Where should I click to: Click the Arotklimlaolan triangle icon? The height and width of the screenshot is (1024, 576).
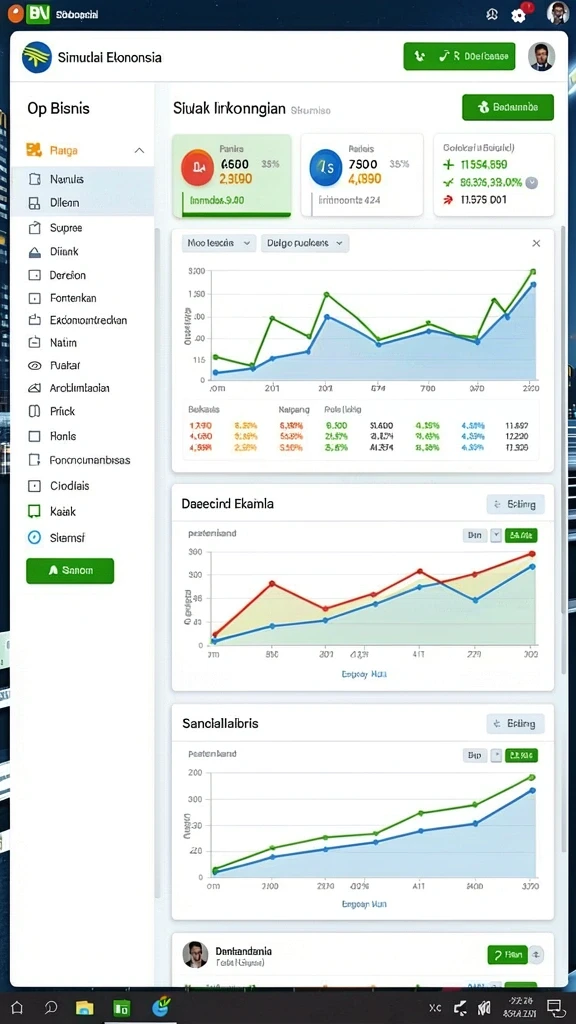point(35,388)
